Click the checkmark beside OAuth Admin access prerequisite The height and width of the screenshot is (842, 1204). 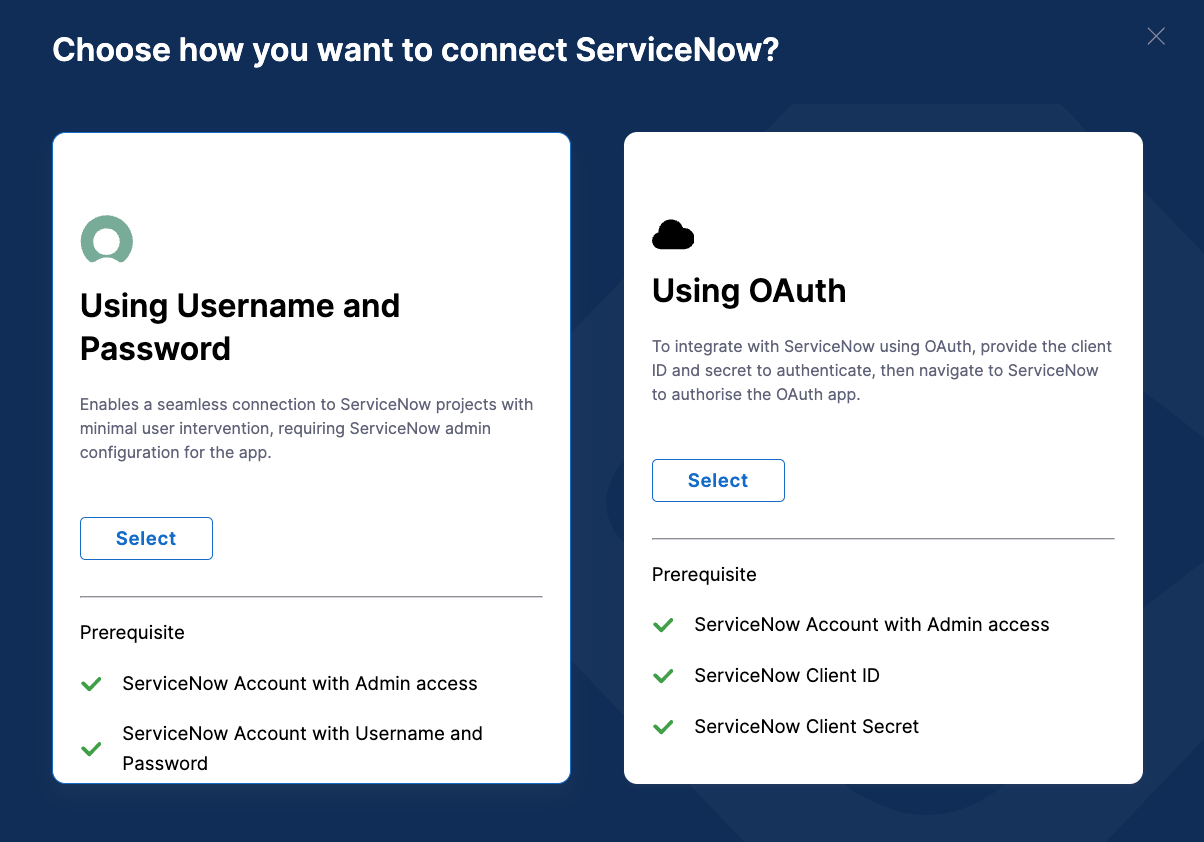[x=663, y=625]
